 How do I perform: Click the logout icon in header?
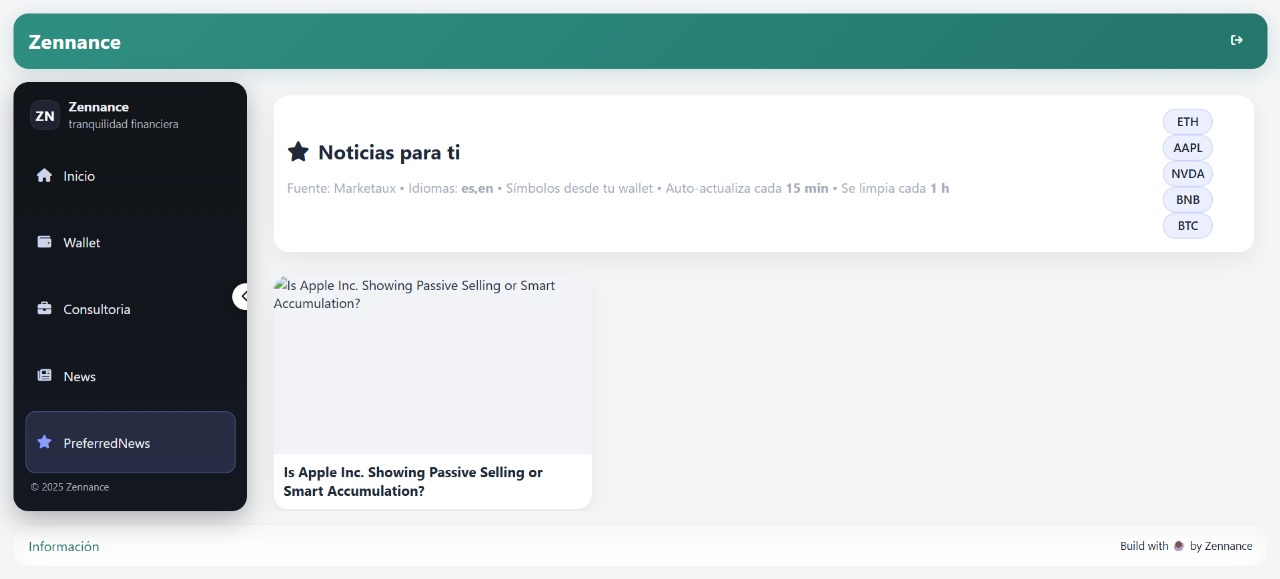tap(1237, 40)
